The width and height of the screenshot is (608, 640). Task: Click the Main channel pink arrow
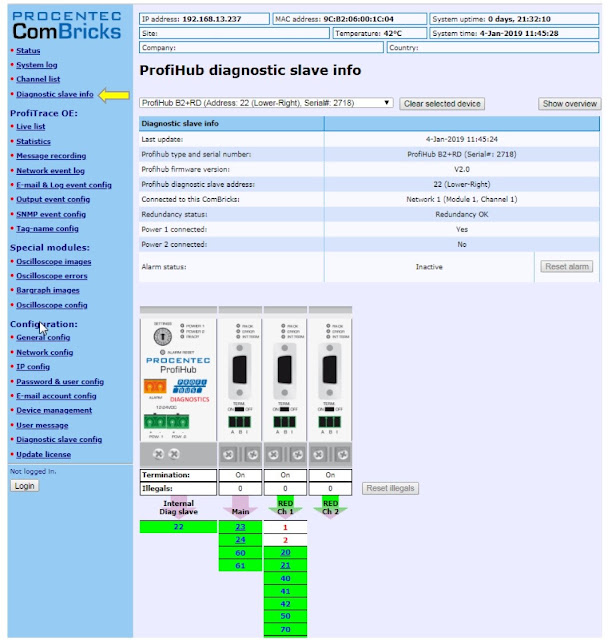[x=240, y=507]
